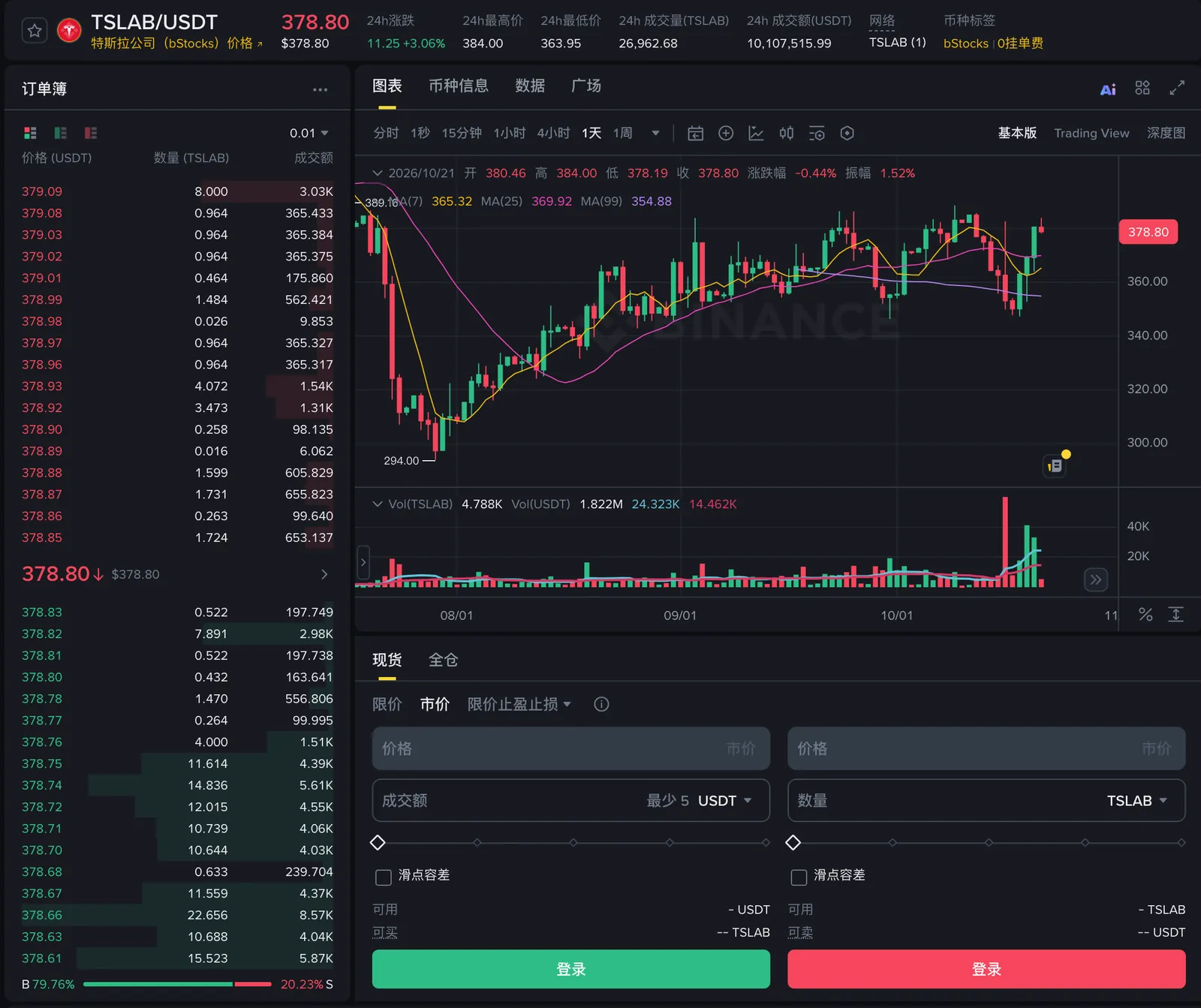Expand the chart's left side panel arrow

tap(363, 562)
